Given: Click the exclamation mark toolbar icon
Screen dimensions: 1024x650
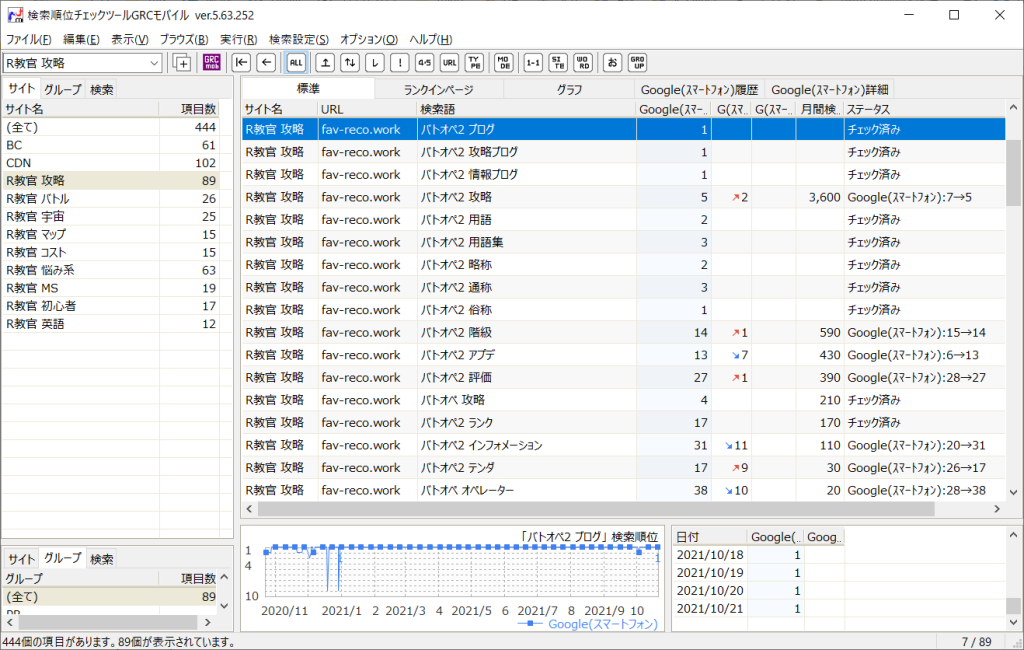Looking at the screenshot, I should [x=399, y=63].
